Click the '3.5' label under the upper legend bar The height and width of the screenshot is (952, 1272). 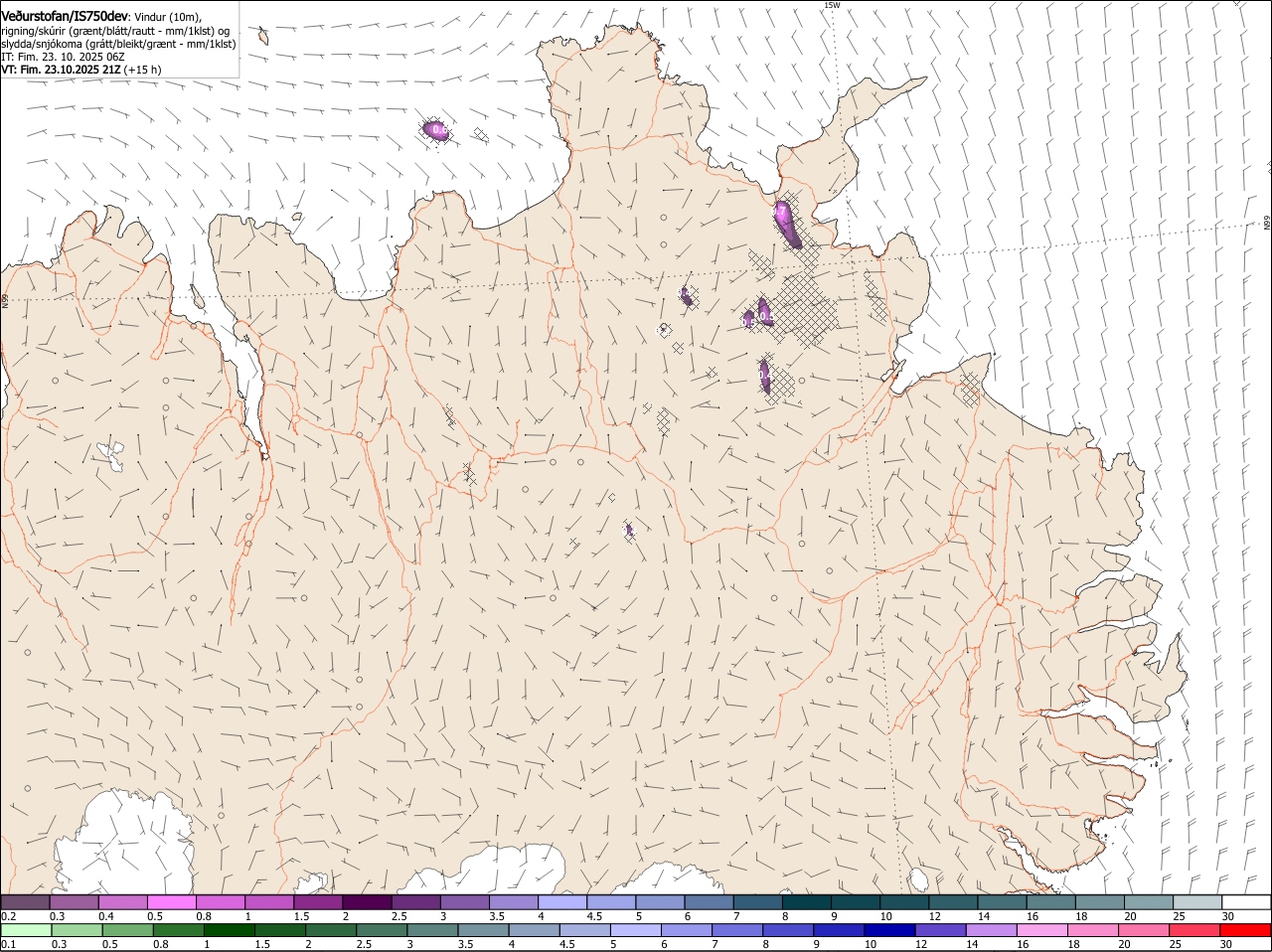click(x=498, y=915)
